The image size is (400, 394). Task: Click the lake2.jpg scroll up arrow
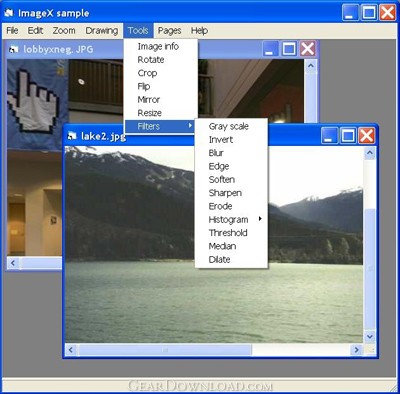(369, 153)
